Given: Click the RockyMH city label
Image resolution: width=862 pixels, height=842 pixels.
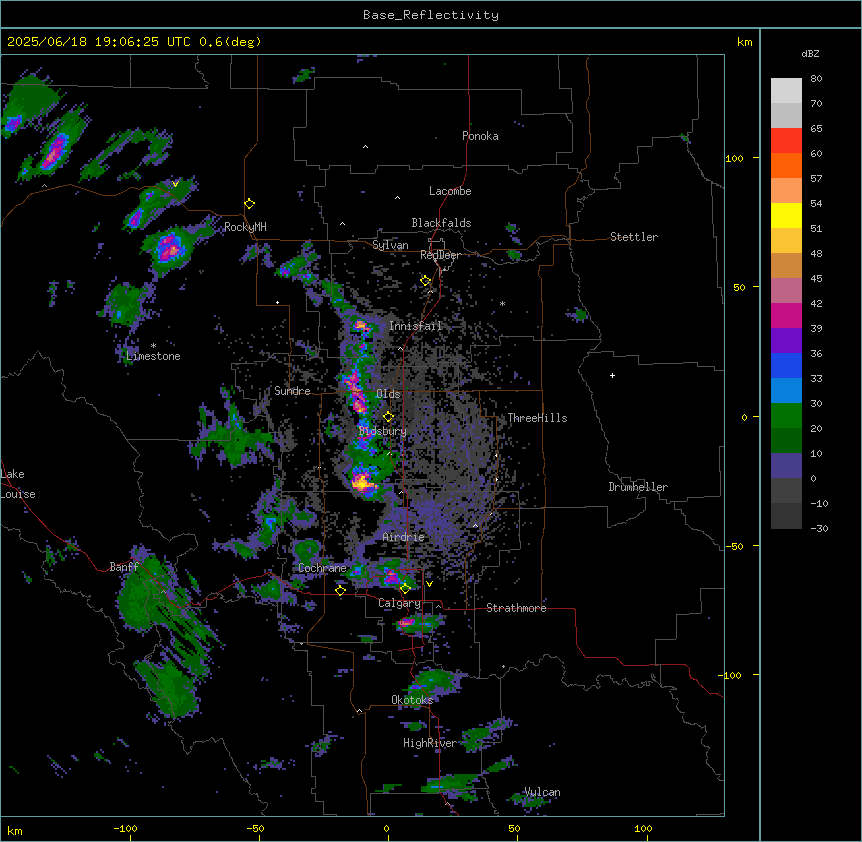Looking at the screenshot, I should point(245,227).
